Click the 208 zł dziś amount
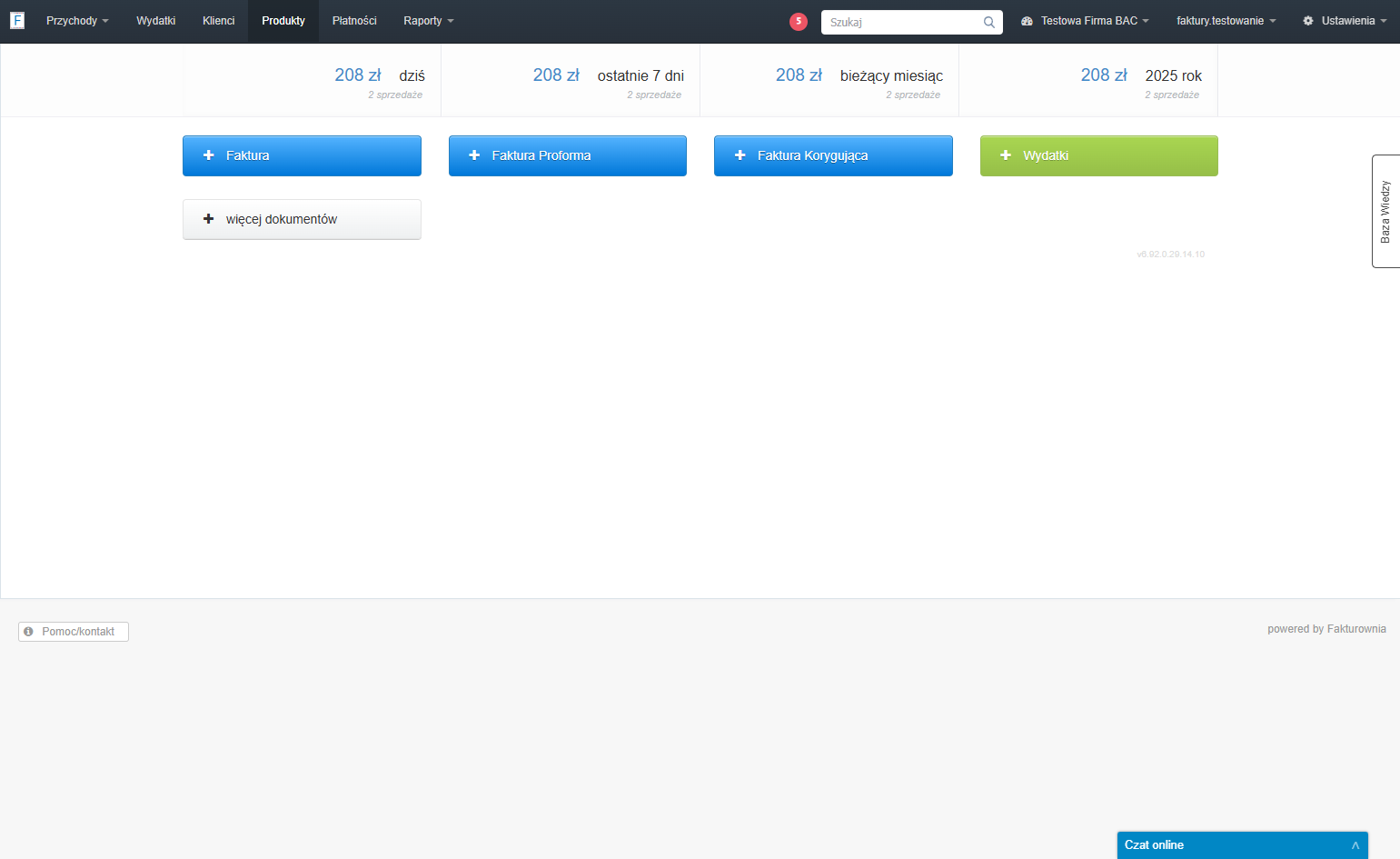The height and width of the screenshot is (859, 1400). coord(358,75)
